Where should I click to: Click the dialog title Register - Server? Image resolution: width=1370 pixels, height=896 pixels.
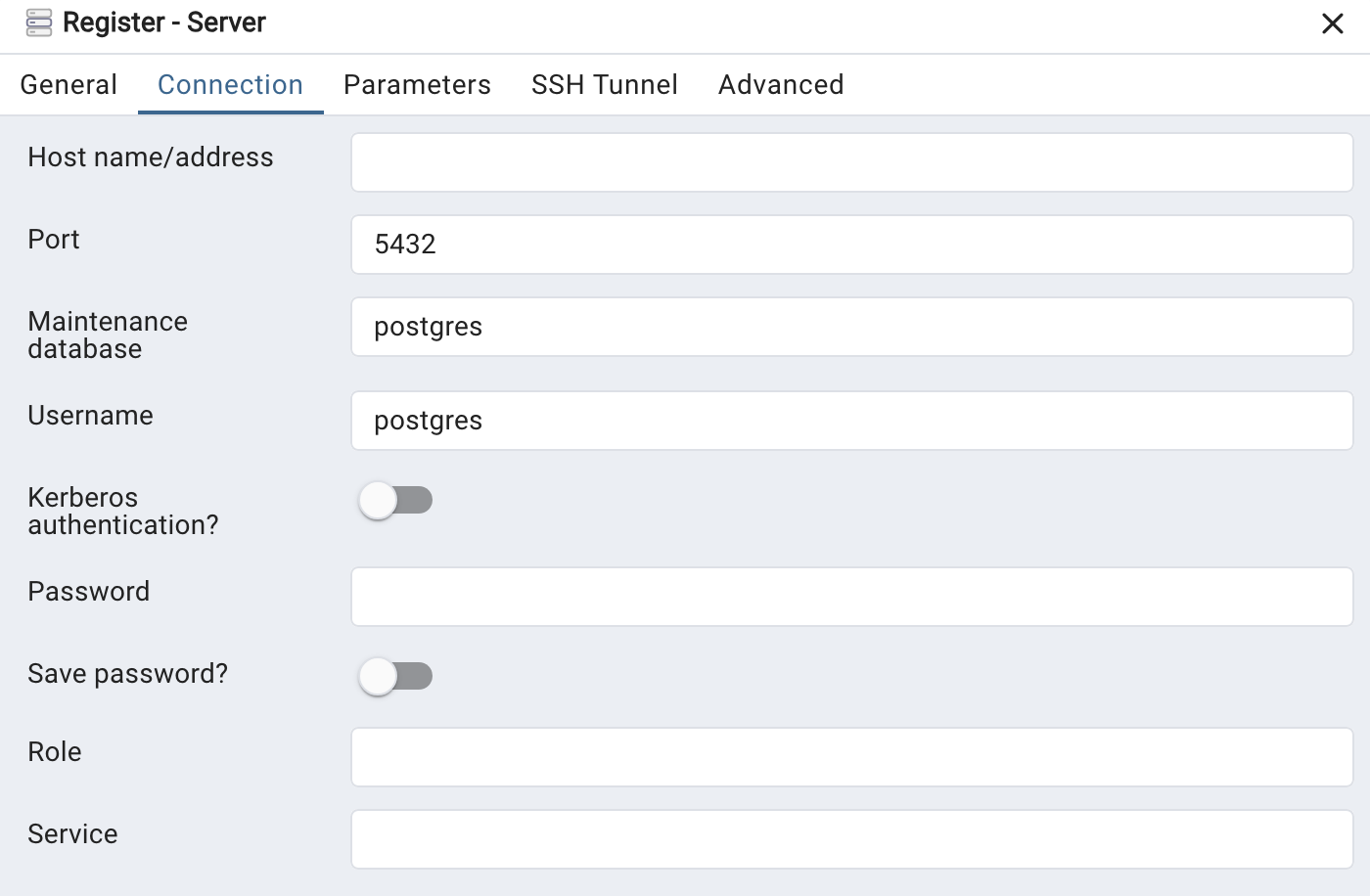click(x=164, y=22)
